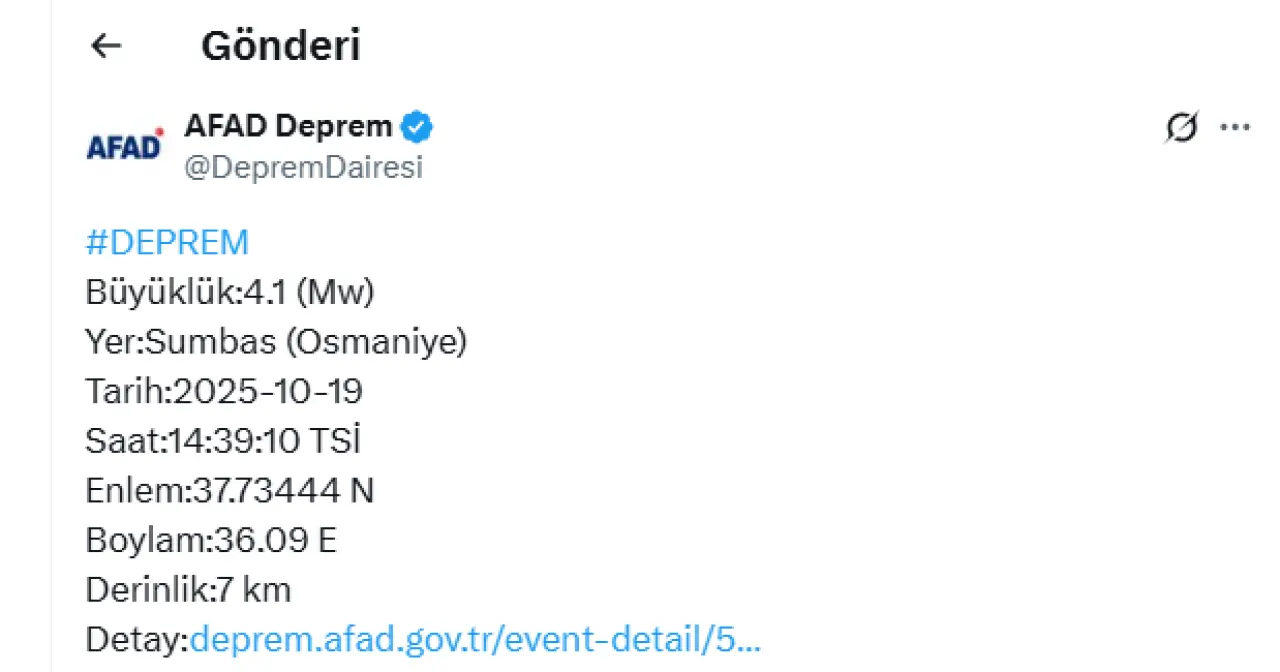The height and width of the screenshot is (672, 1280).
Task: Visit the @DepremDairesi handle
Action: [303, 168]
